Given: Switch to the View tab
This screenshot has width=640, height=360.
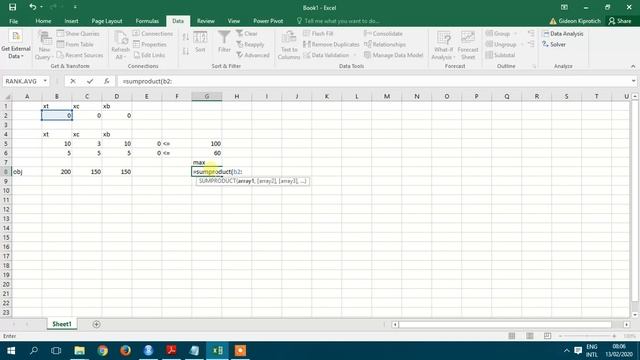Looking at the screenshot, I should pyautogui.click(x=234, y=21).
